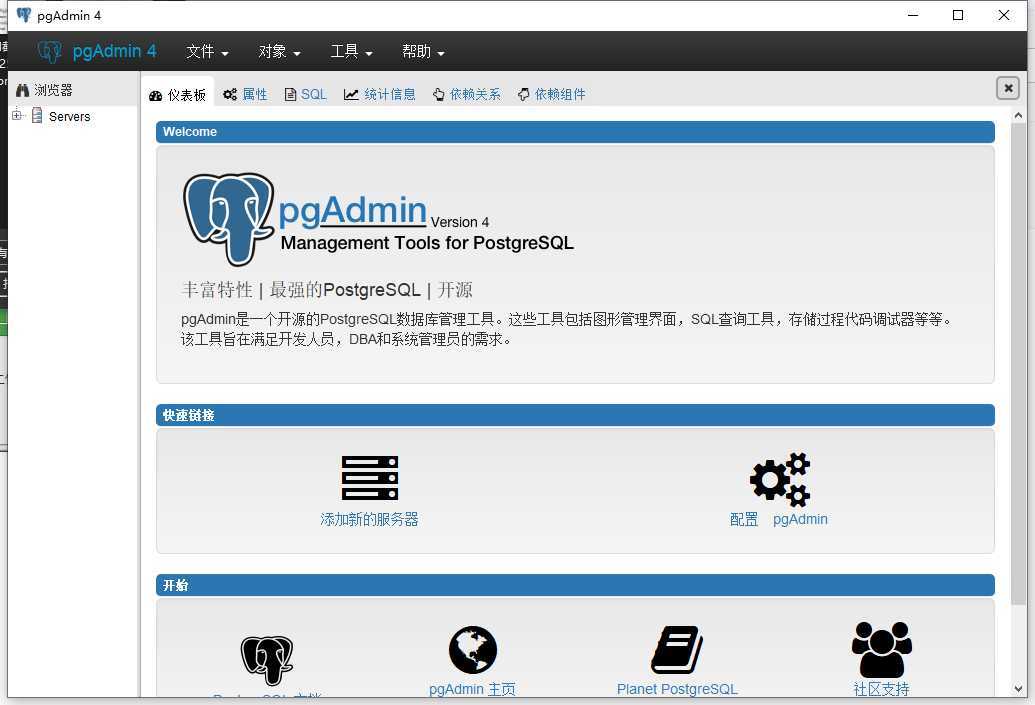Screen dimensions: 1035x705
Task: Close the dashboard panel with X button
Action: (x=1008, y=88)
